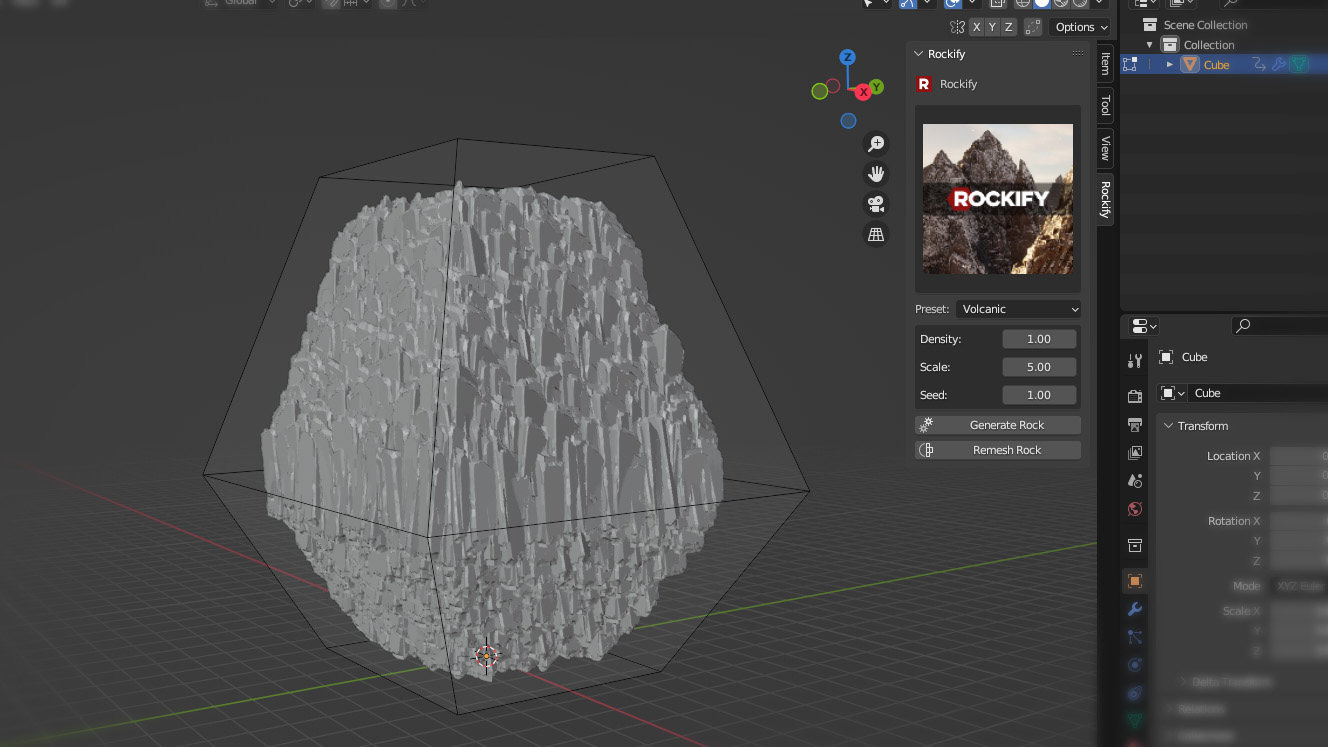
Task: Click the properties editor search field
Action: click(1280, 326)
